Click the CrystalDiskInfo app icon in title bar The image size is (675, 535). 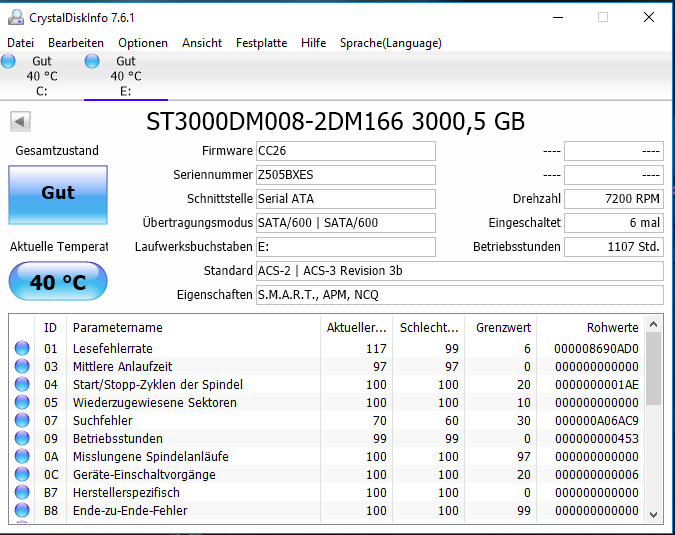point(16,18)
